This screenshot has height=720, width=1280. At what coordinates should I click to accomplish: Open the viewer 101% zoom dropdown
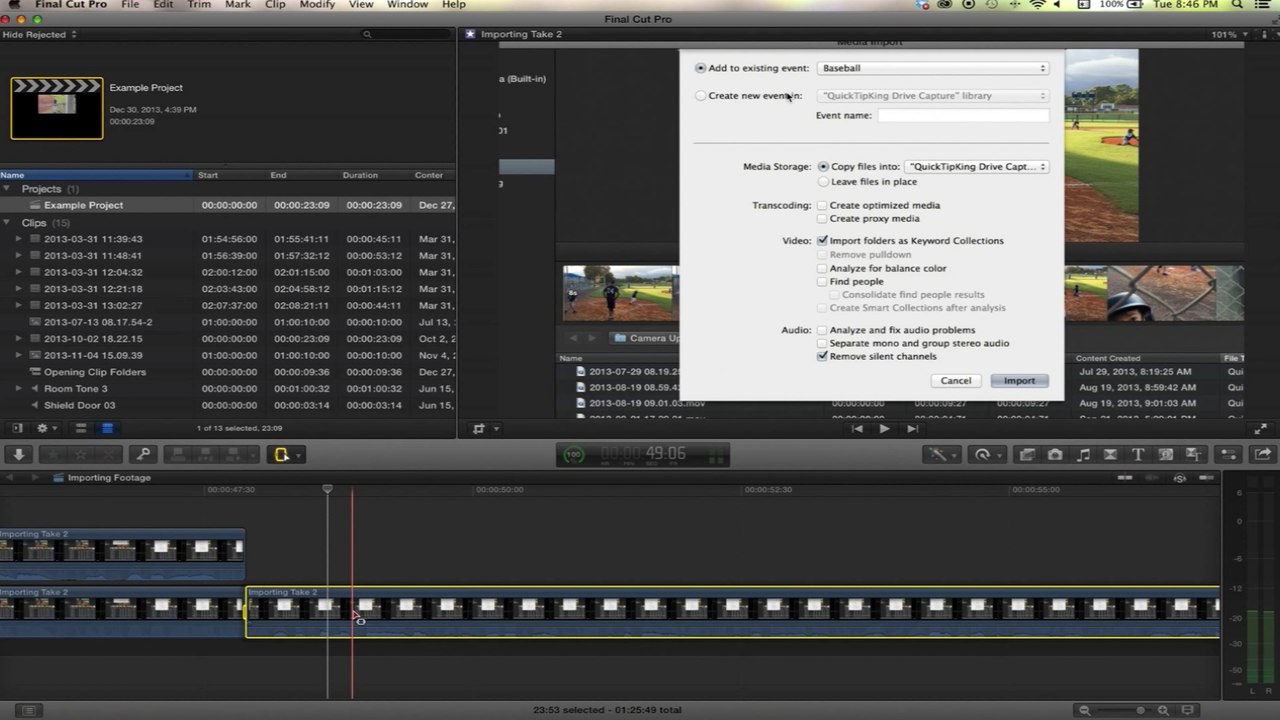click(1228, 35)
